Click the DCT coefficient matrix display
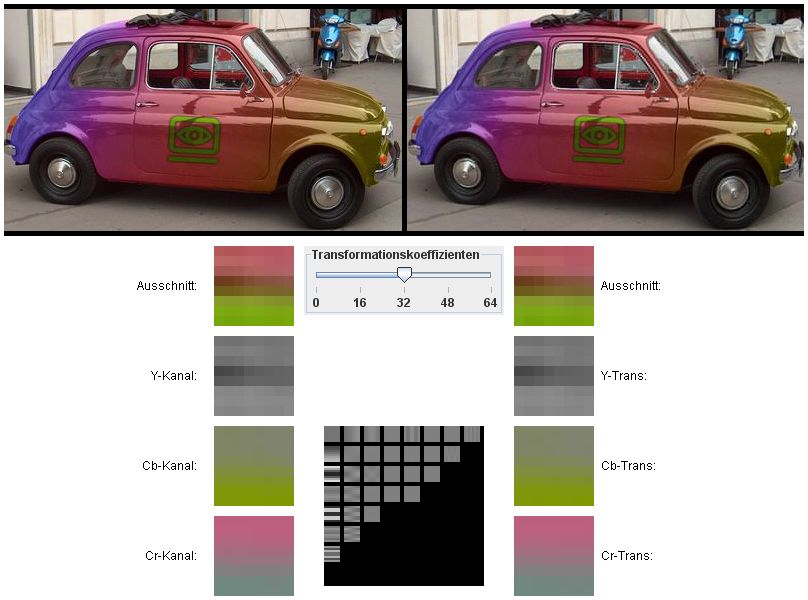The image size is (808, 600). tap(404, 506)
